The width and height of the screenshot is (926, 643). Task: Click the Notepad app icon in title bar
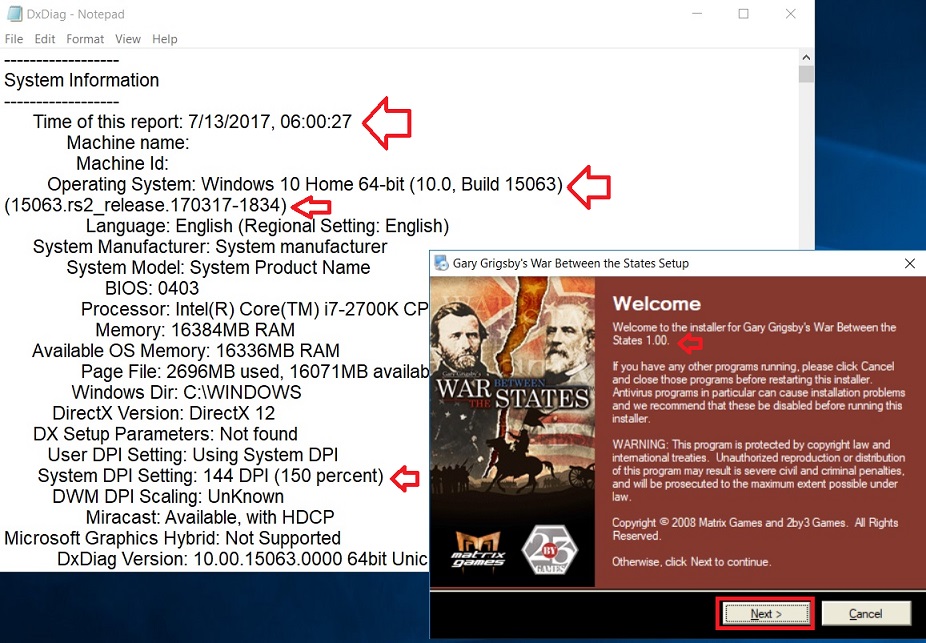(14, 14)
